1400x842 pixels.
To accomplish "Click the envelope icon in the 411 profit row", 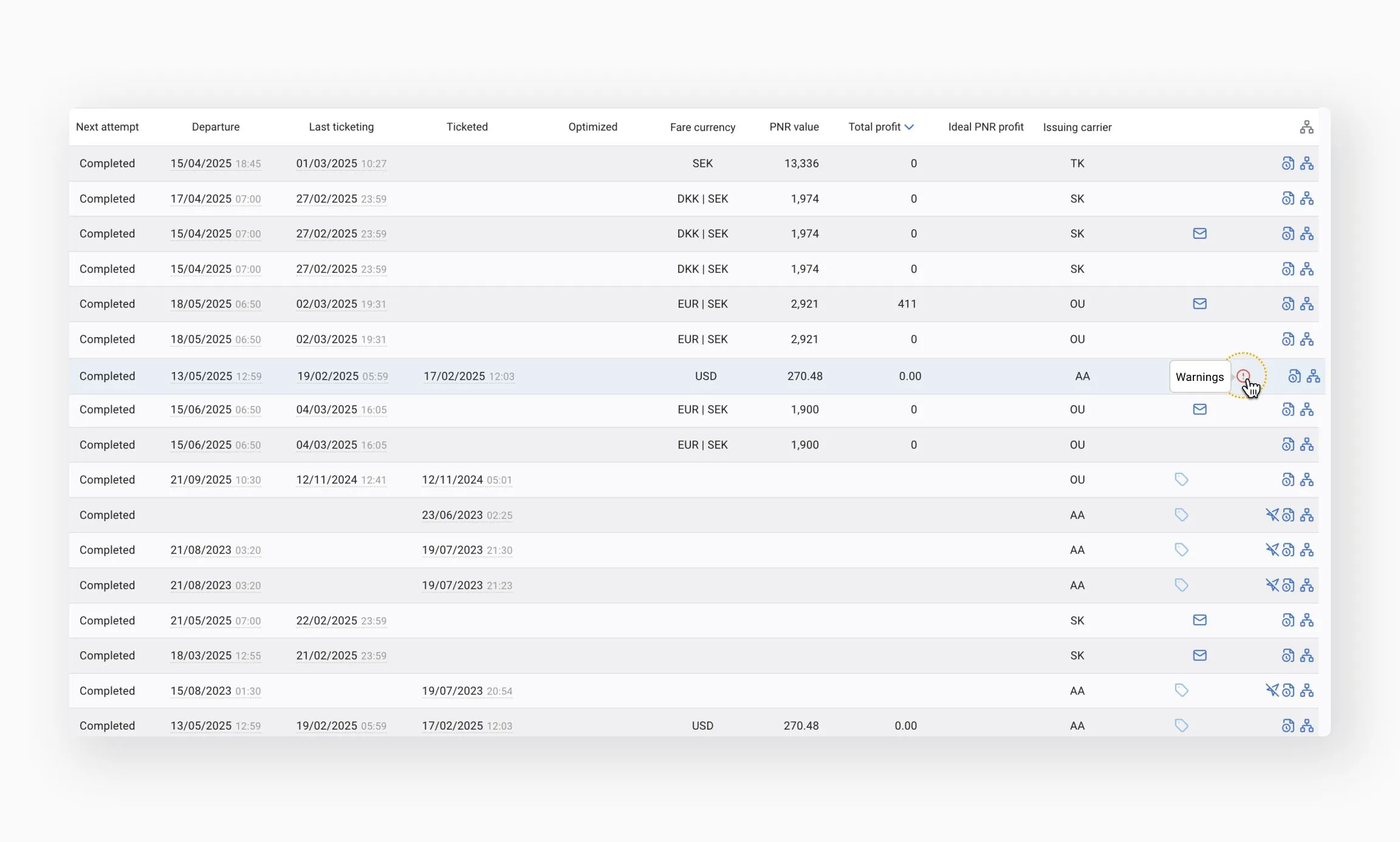I will (x=1199, y=304).
